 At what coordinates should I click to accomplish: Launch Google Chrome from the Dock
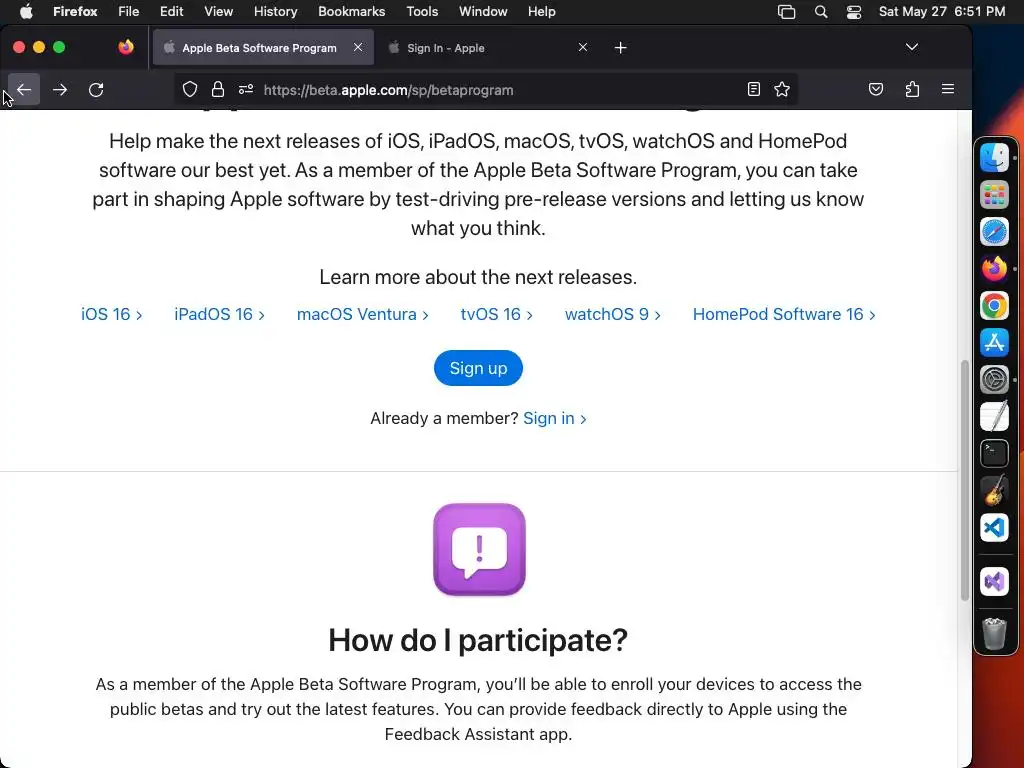pyautogui.click(x=994, y=306)
